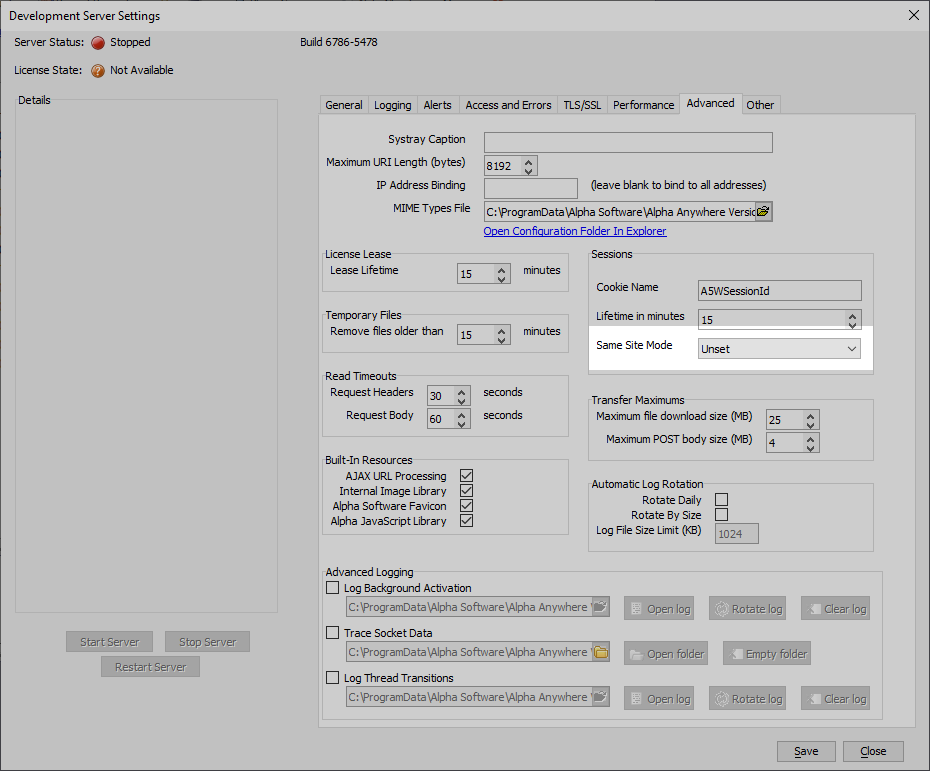The height and width of the screenshot is (771, 930).
Task: Open the TLS/SSL tab
Action: [x=582, y=105]
